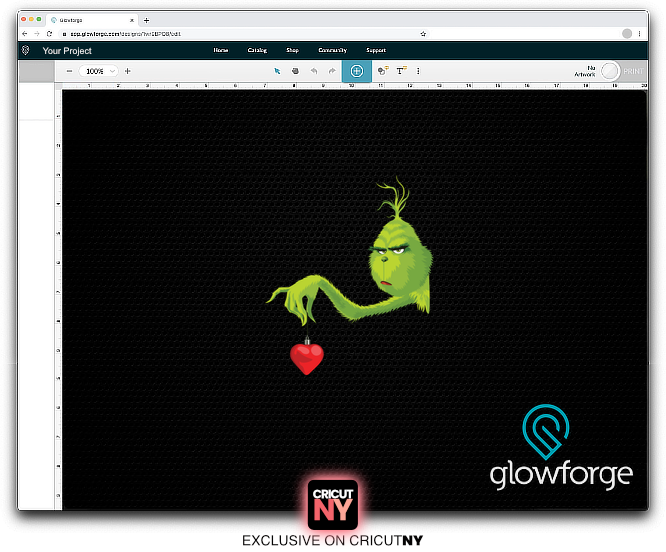Open the Home menu item
Image resolution: width=666 pixels, height=552 pixels.
pos(221,50)
